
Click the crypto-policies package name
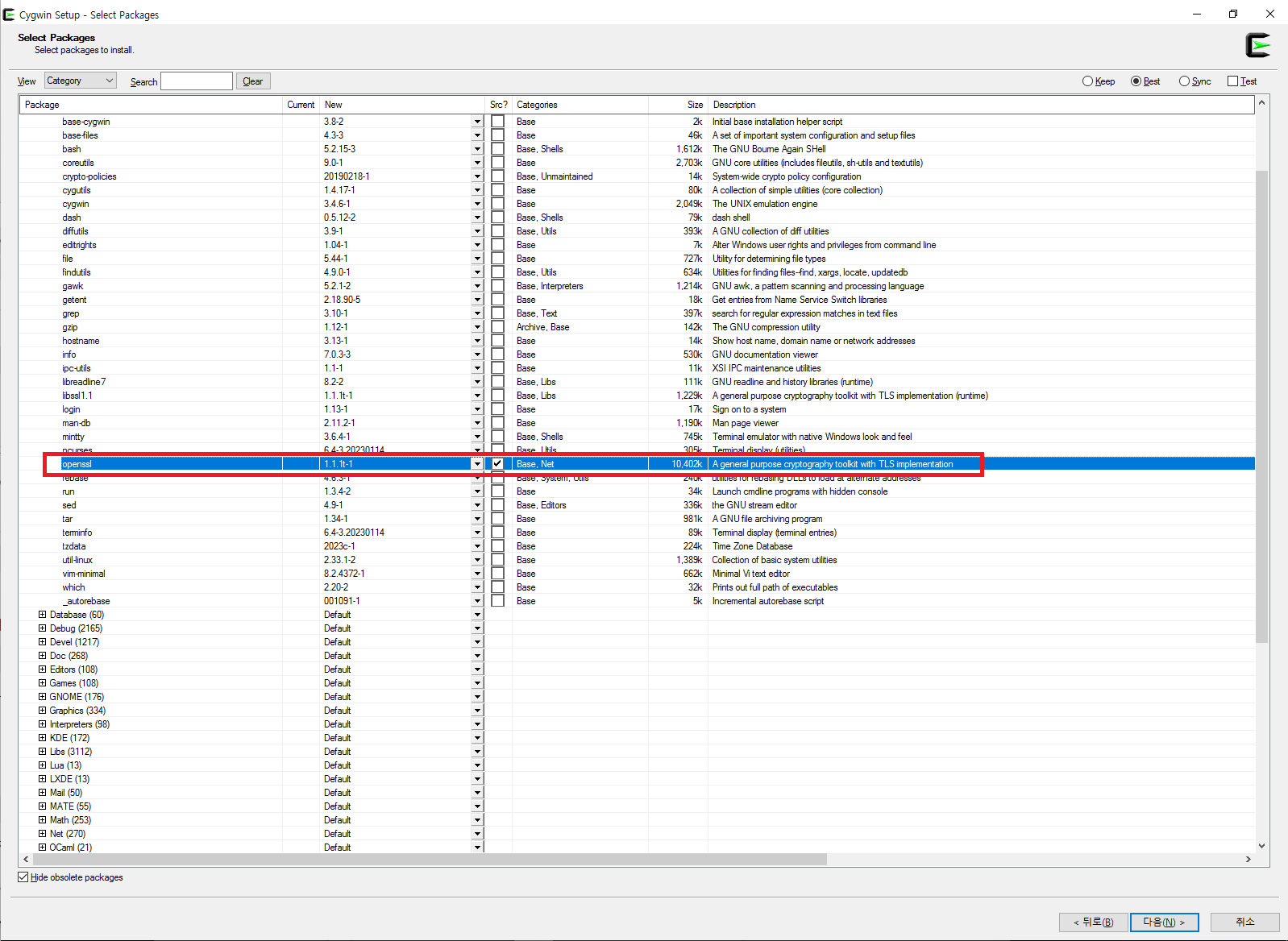[89, 176]
